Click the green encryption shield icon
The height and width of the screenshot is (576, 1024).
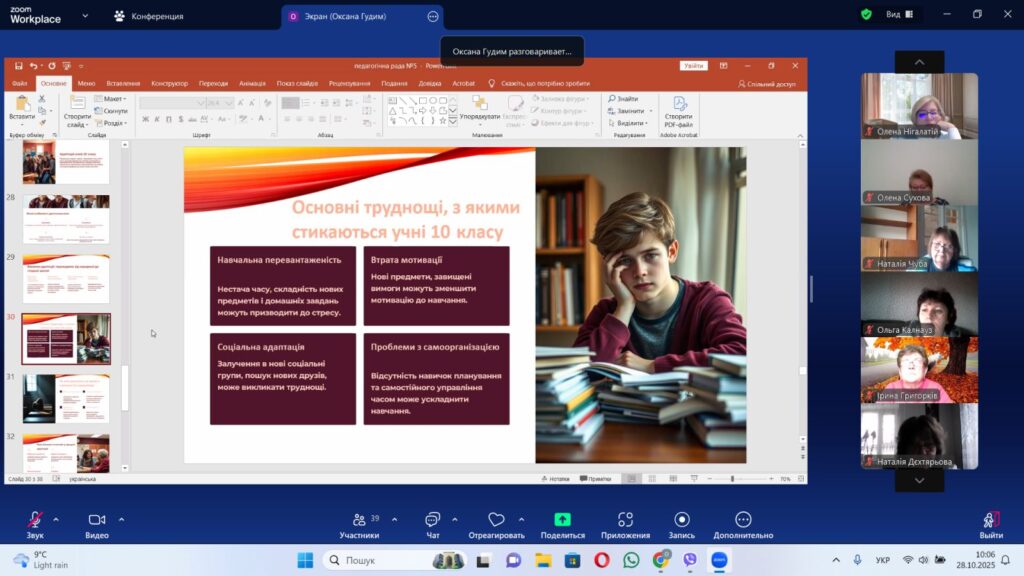pyautogui.click(x=866, y=15)
